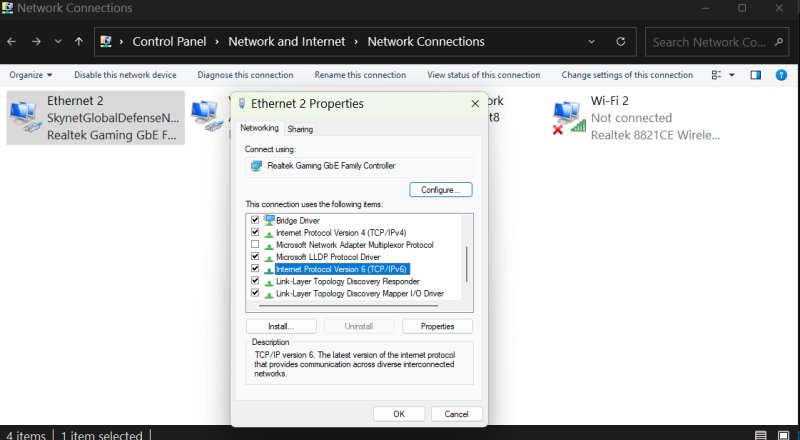Screen dimensions: 800x440
Task: Toggle the preview pane icon
Action: [x=756, y=75]
